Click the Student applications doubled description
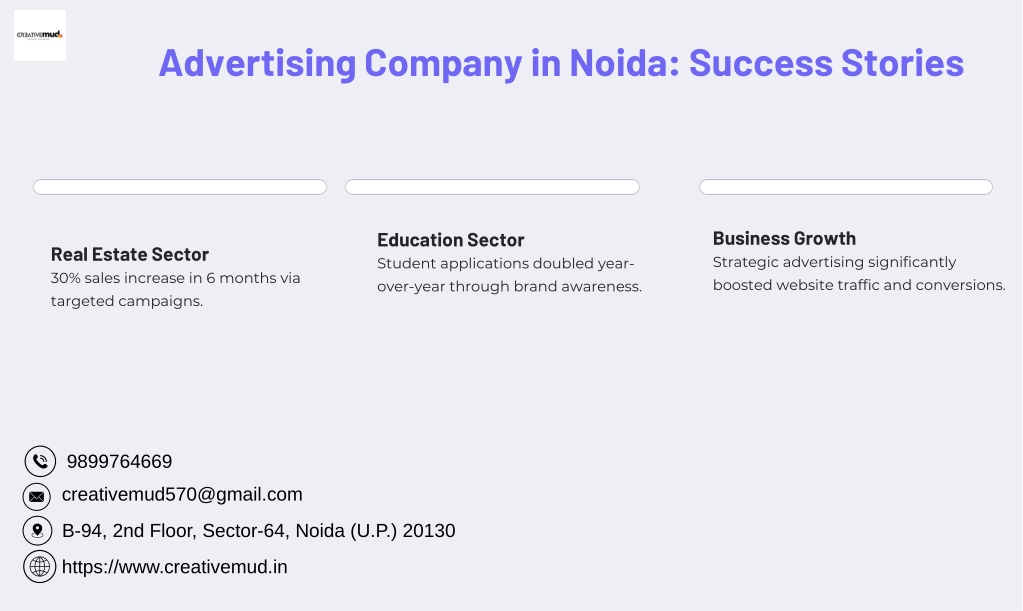This screenshot has width=1023, height=611. pos(510,275)
